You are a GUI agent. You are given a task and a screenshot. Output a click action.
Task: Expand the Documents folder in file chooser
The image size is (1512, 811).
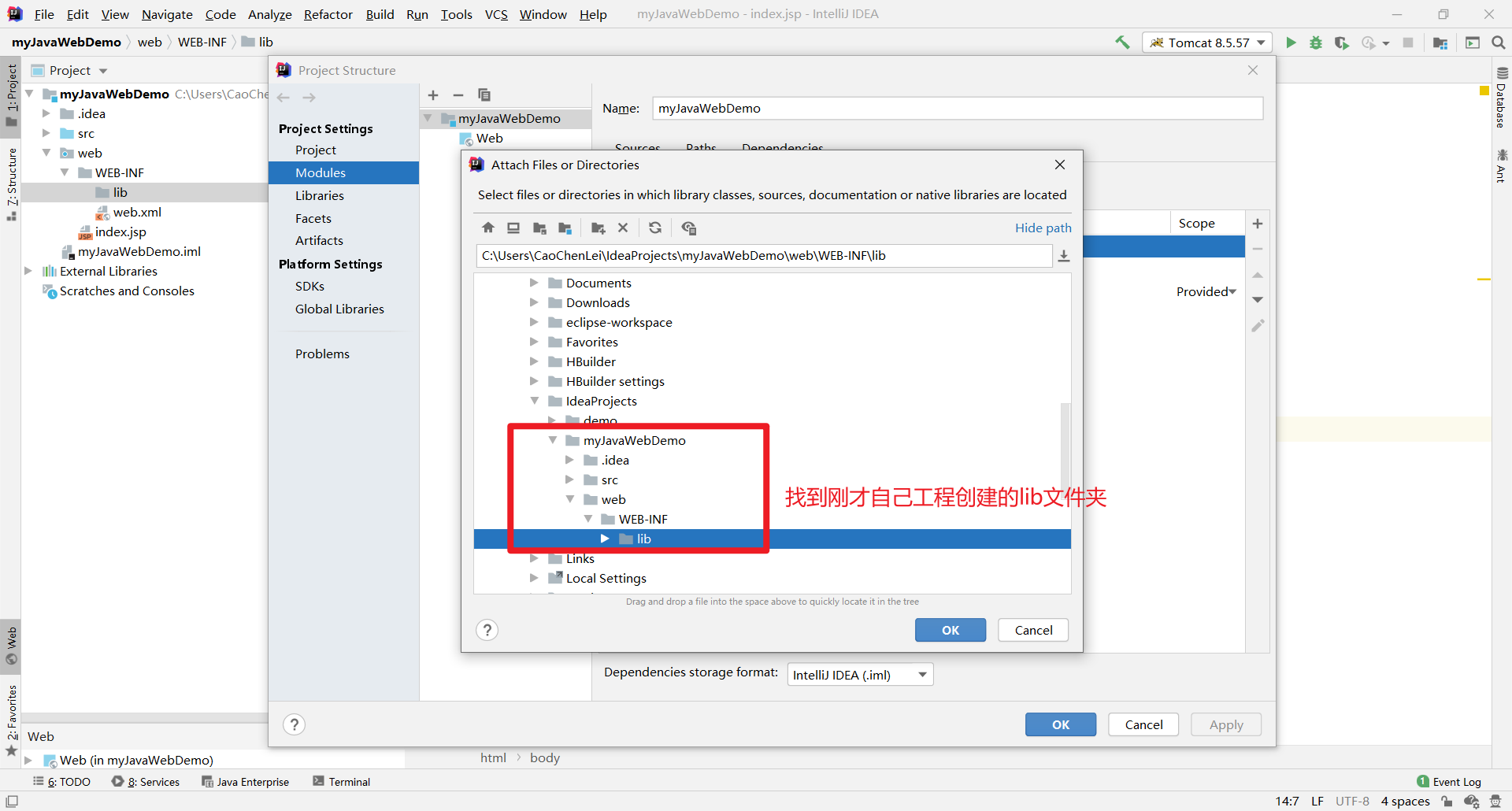point(534,283)
